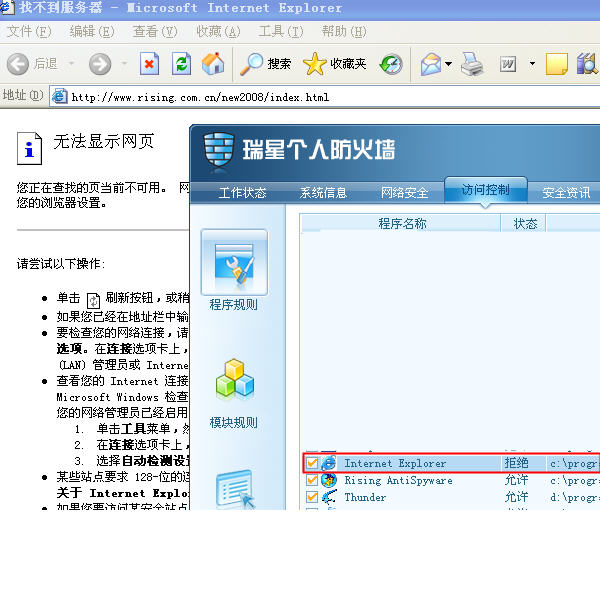Open History clock icon in toolbar
600x600 pixels.
(391, 64)
